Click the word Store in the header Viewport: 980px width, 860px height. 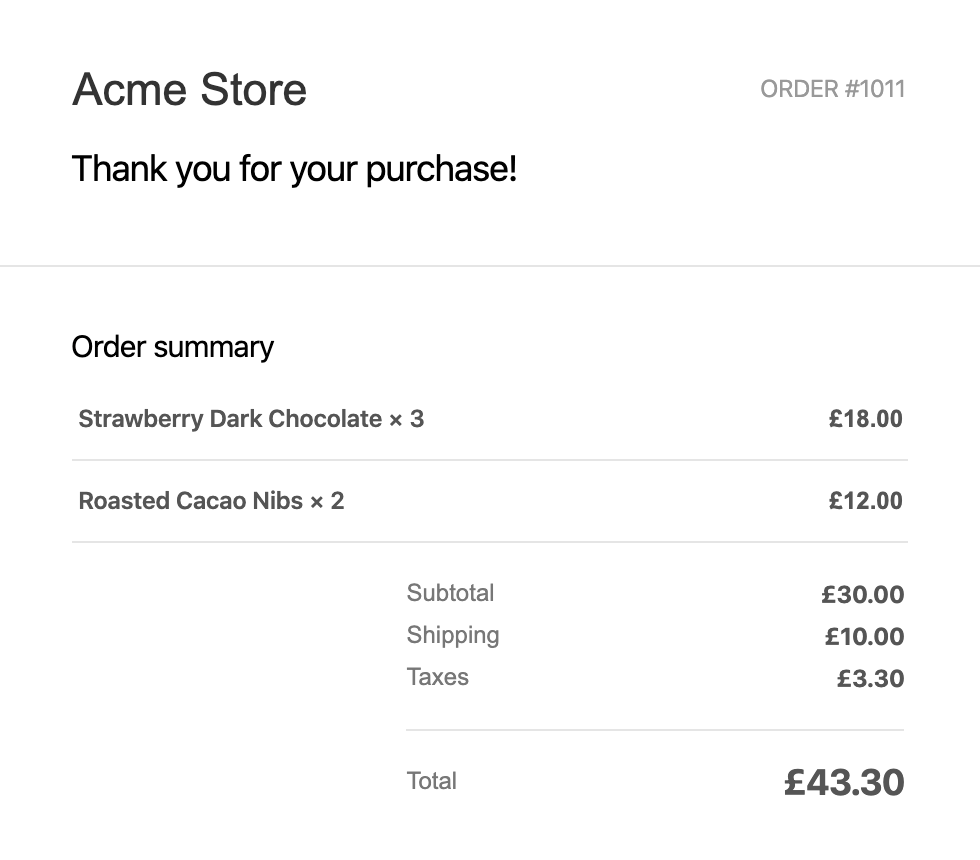tap(254, 89)
